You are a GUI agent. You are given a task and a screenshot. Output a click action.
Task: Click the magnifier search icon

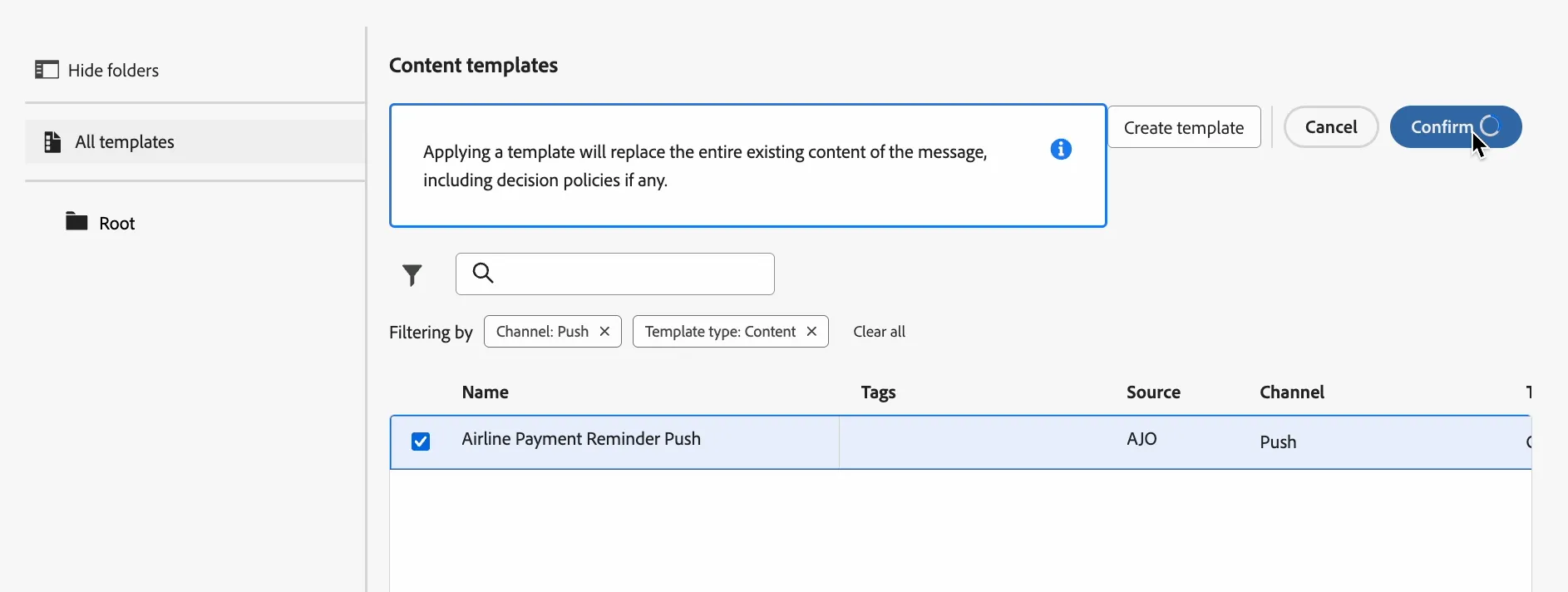pos(483,273)
